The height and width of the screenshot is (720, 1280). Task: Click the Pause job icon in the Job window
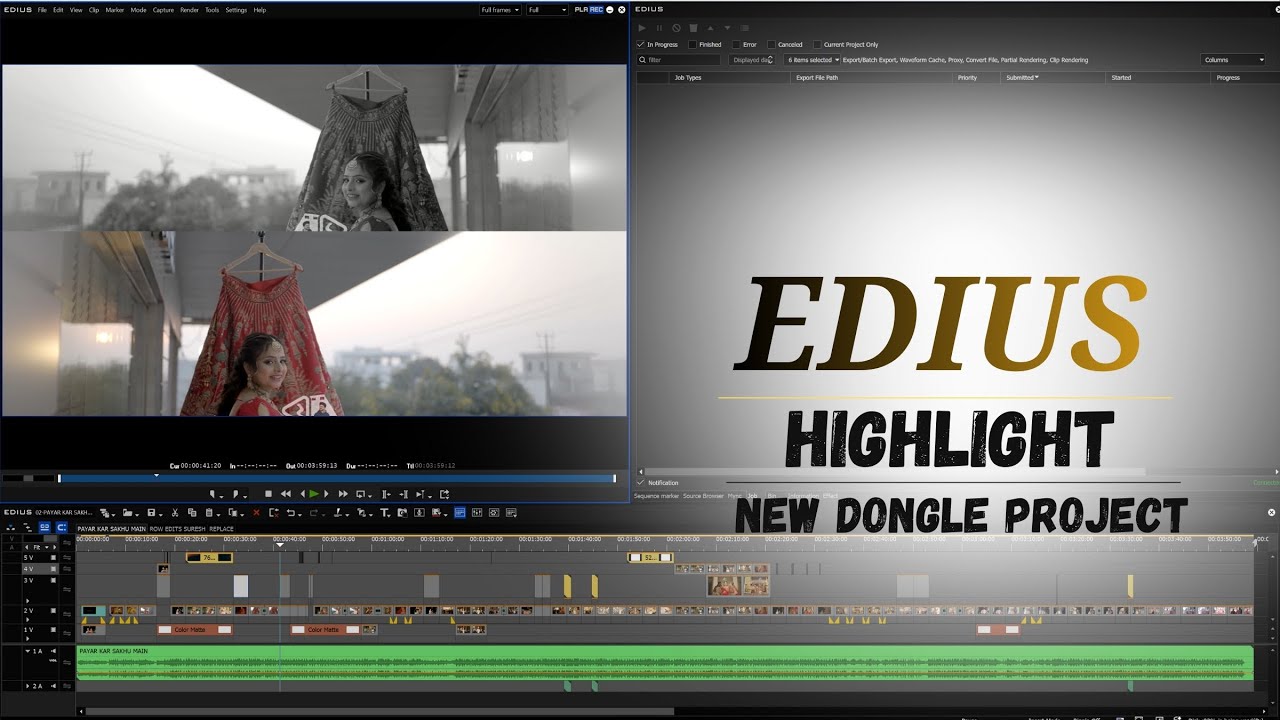659,28
